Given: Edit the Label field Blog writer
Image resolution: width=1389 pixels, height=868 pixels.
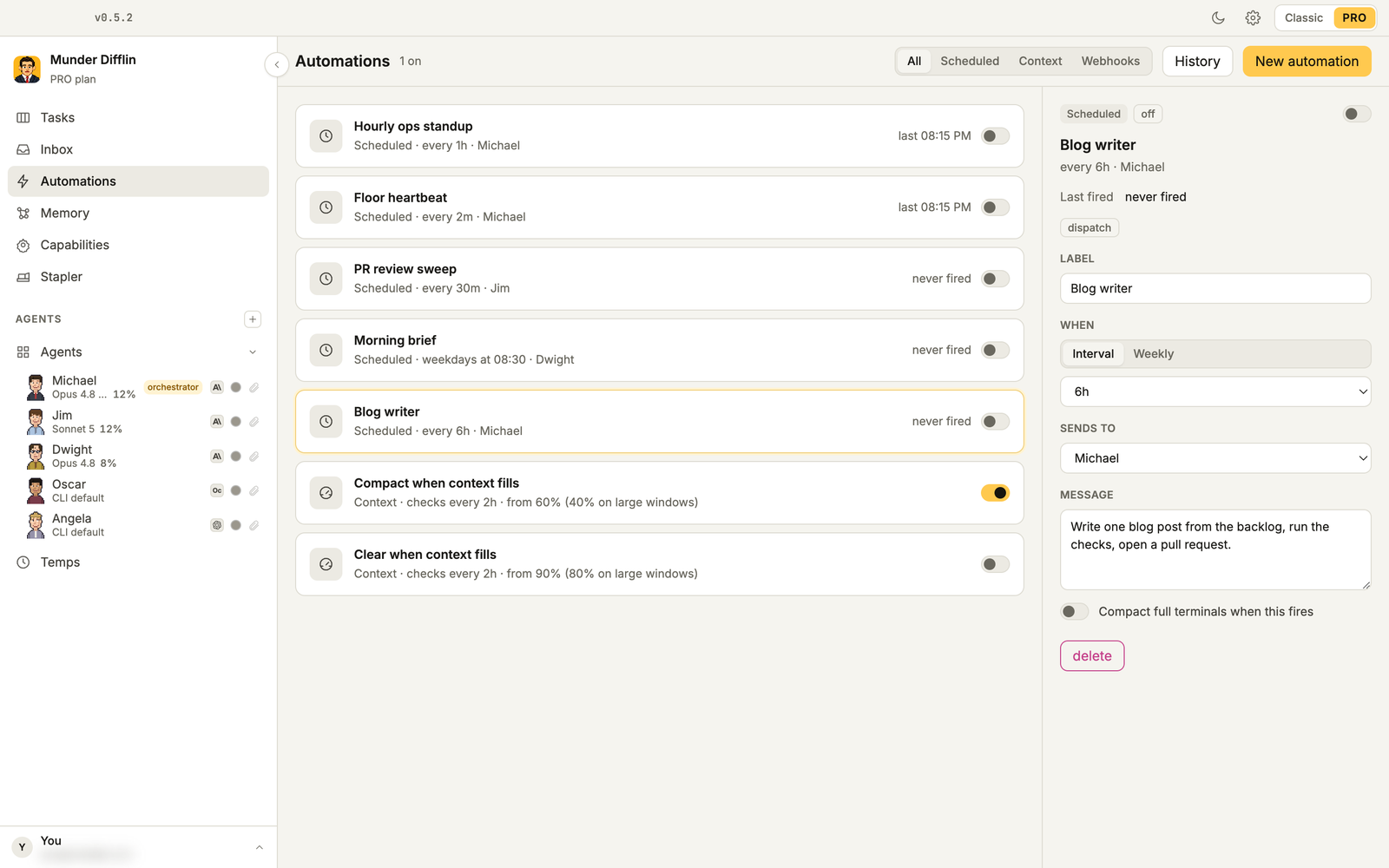Looking at the screenshot, I should click(1215, 288).
